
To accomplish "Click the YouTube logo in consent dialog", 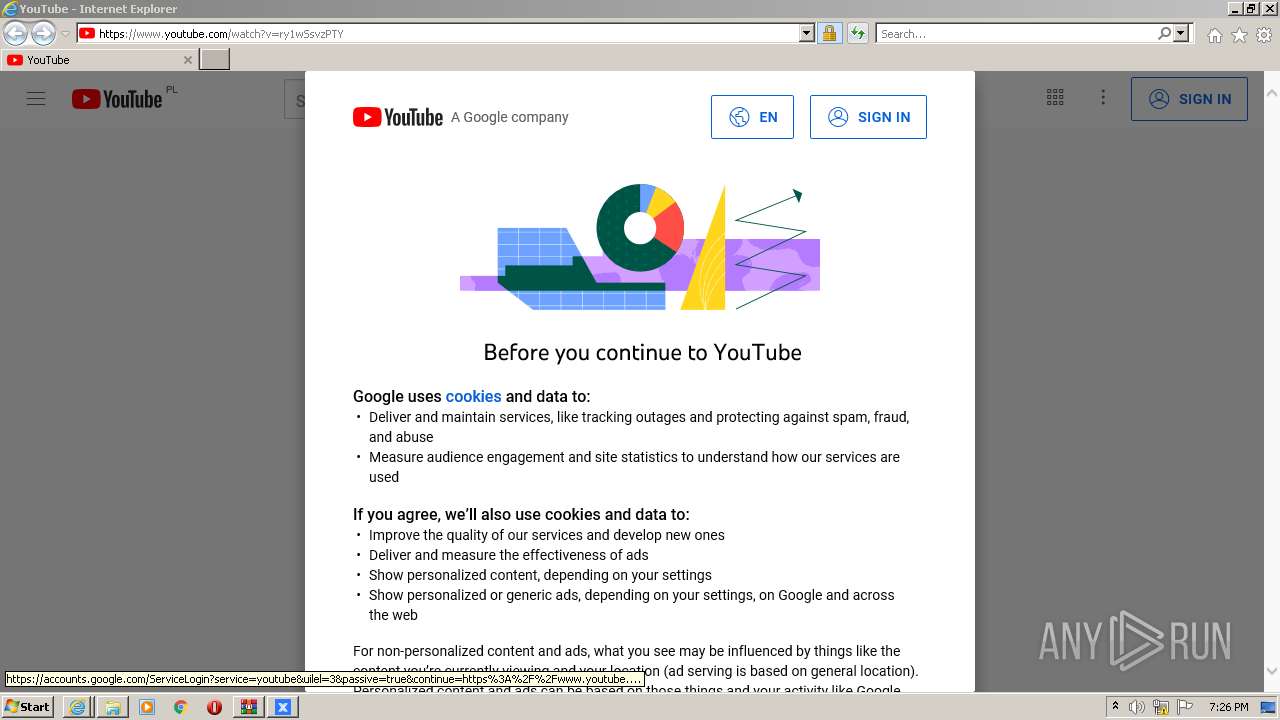I will pyautogui.click(x=398, y=117).
